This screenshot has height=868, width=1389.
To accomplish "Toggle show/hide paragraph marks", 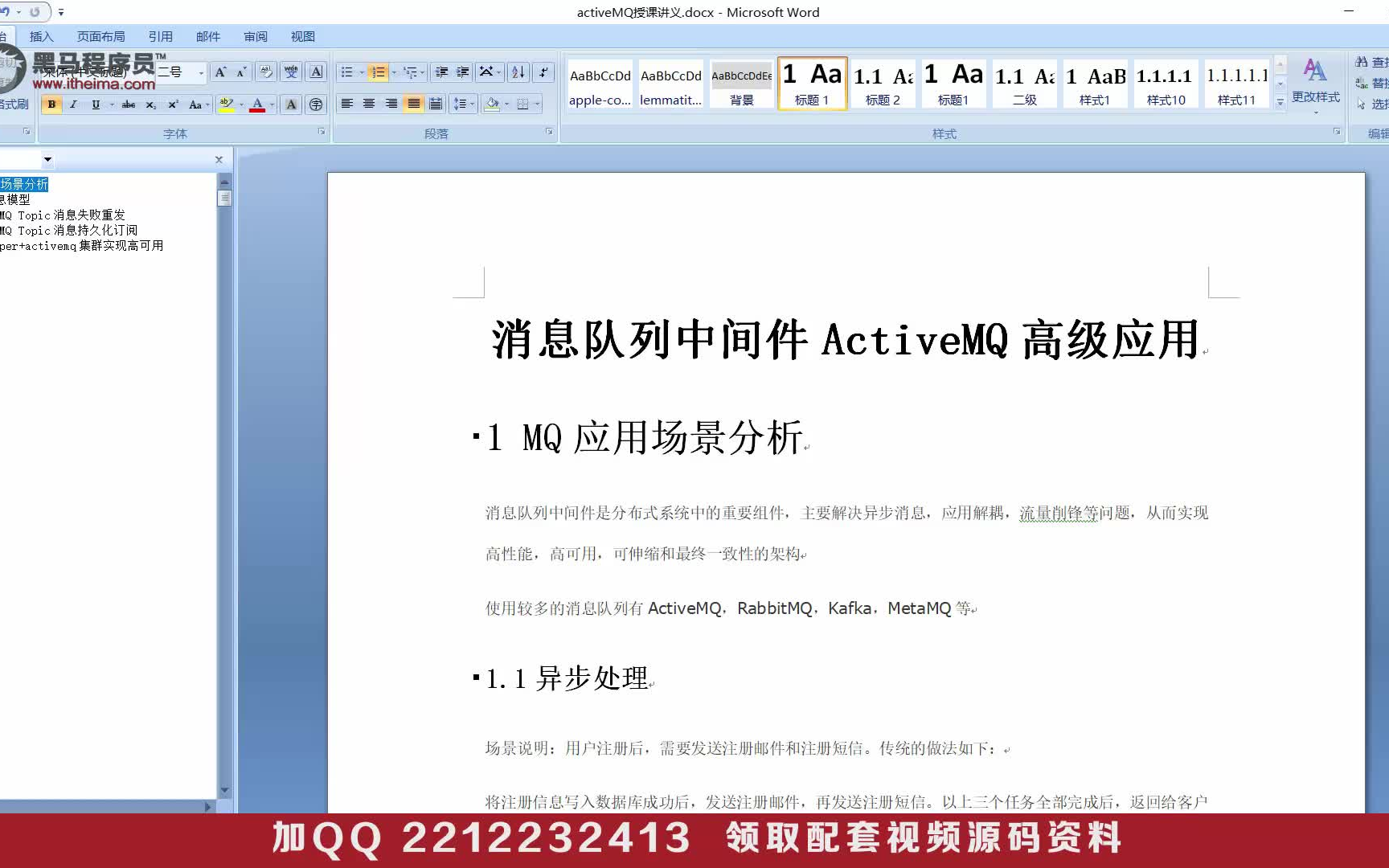I will click(x=544, y=73).
